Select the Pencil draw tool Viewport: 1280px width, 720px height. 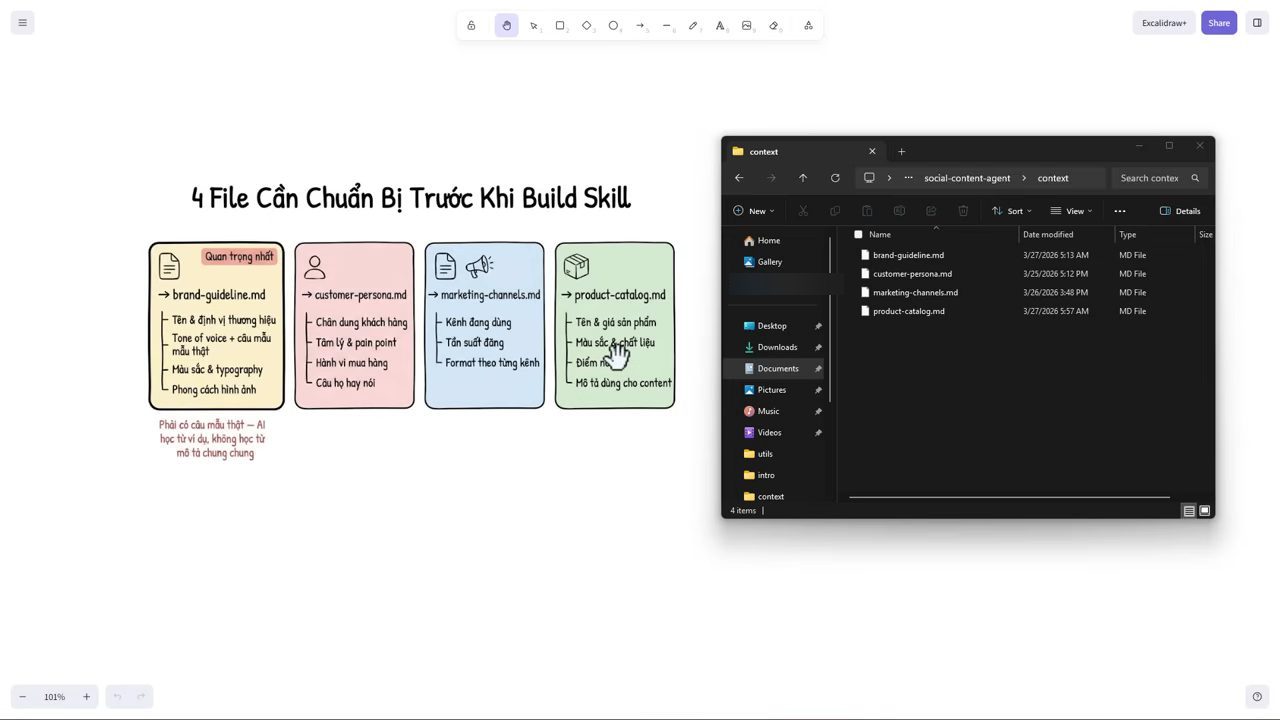(694, 25)
